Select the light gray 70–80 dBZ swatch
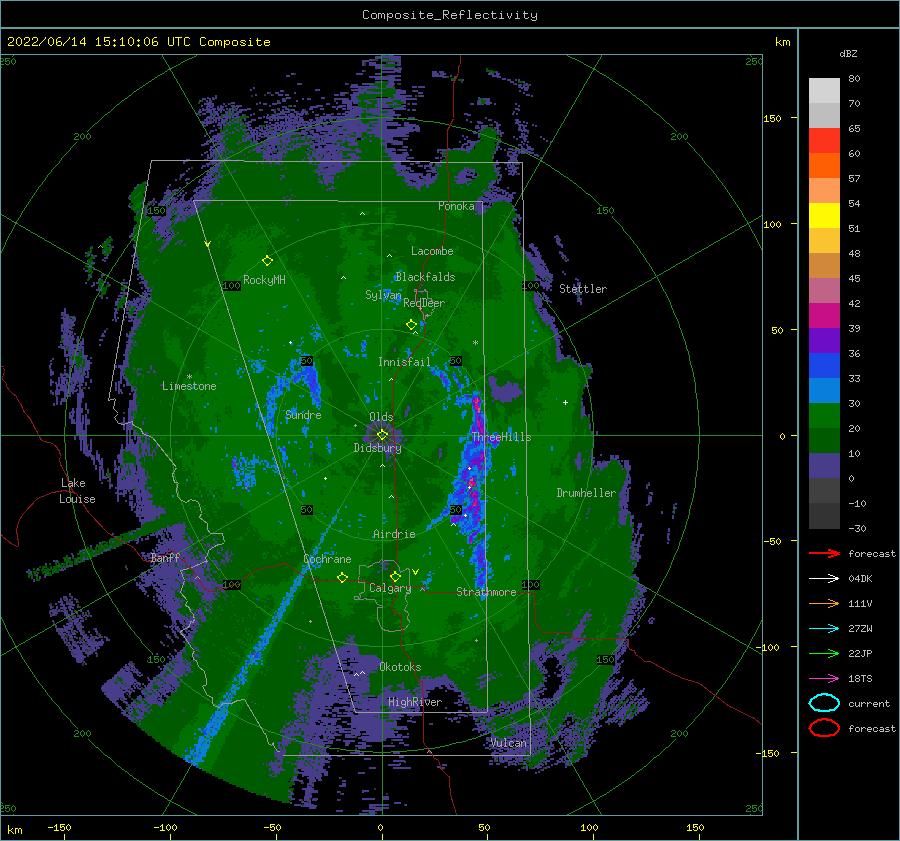Screen dimensions: 900x841 click(x=824, y=91)
